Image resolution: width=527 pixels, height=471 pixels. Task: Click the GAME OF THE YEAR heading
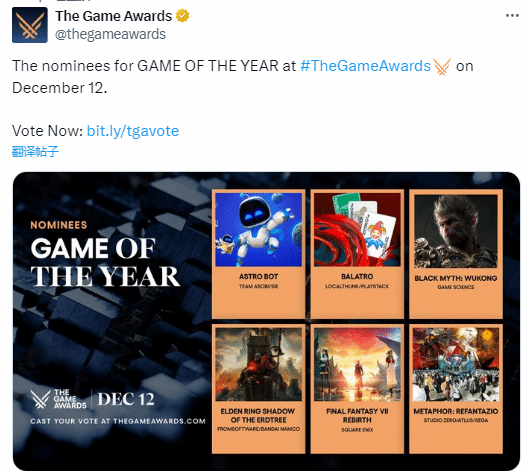tap(105, 263)
